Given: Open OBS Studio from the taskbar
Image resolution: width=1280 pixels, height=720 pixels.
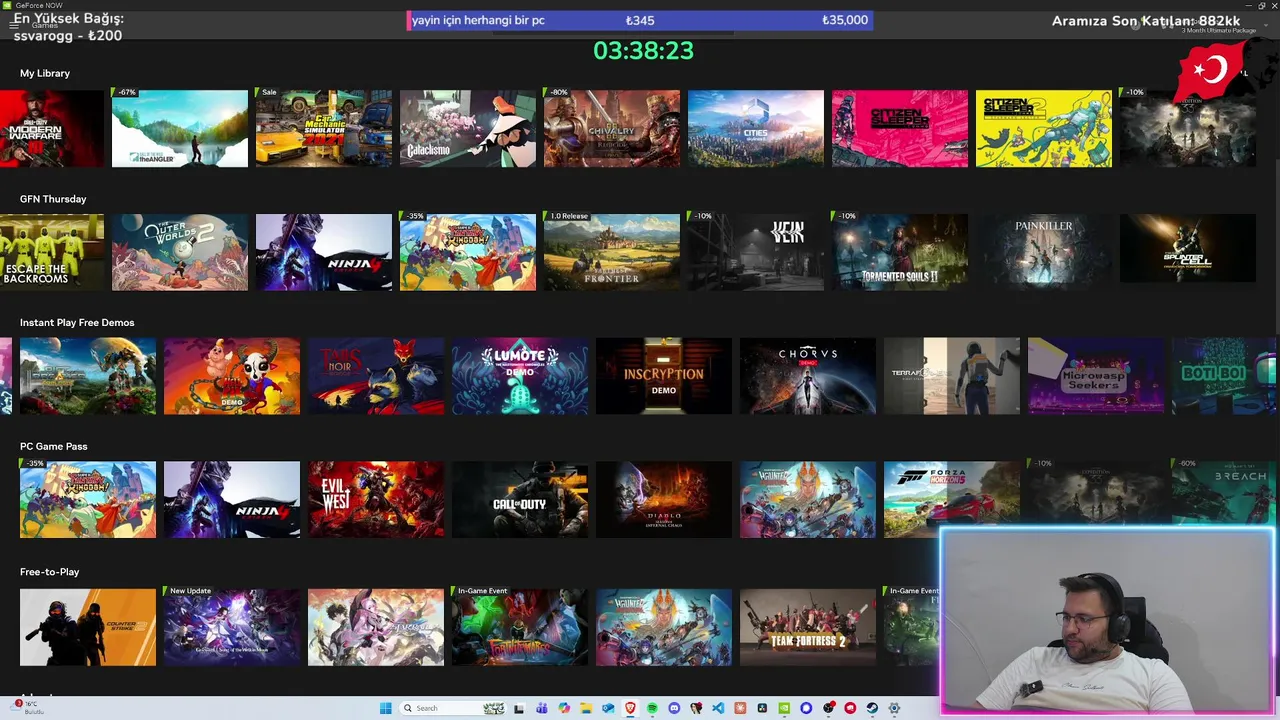Looking at the screenshot, I should click(x=828, y=708).
